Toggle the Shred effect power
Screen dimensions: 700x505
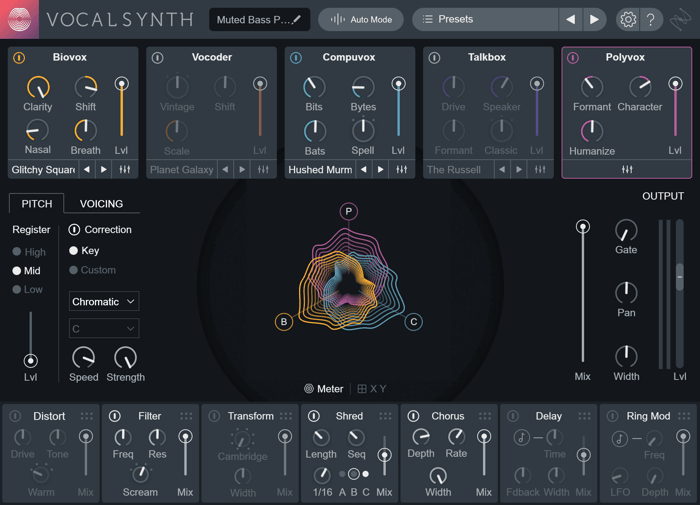click(314, 416)
